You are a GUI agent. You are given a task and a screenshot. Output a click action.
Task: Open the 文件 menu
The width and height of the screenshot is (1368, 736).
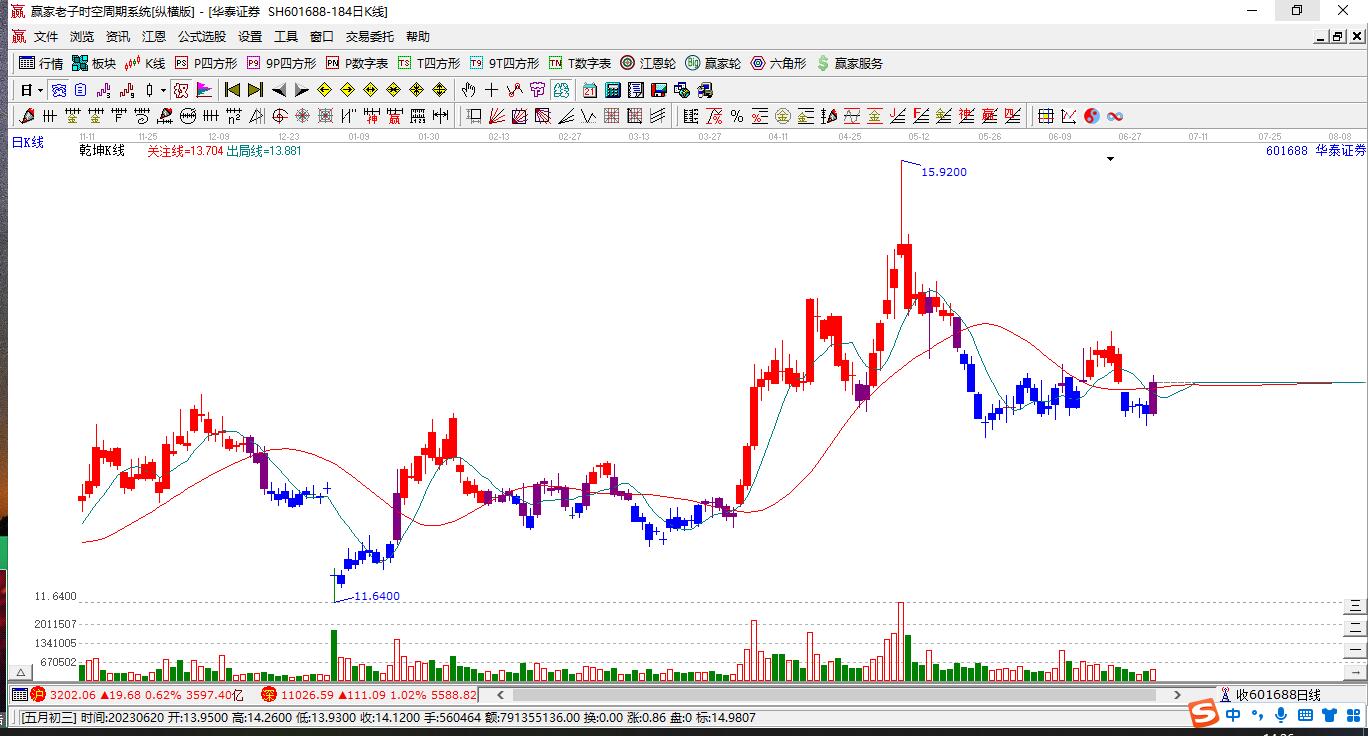click(46, 37)
